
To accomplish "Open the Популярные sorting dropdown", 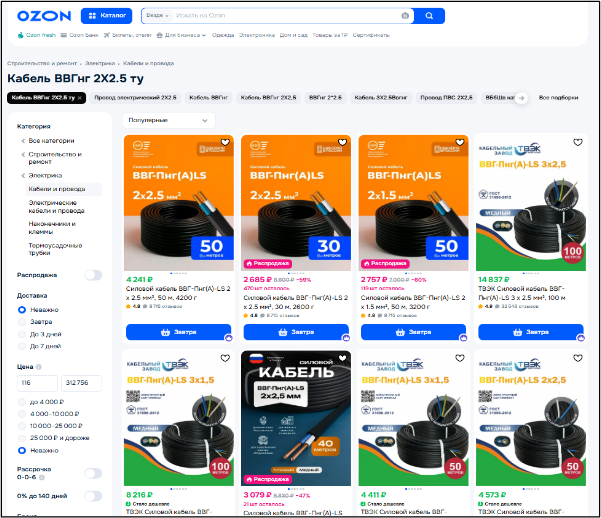I will pos(169,120).
